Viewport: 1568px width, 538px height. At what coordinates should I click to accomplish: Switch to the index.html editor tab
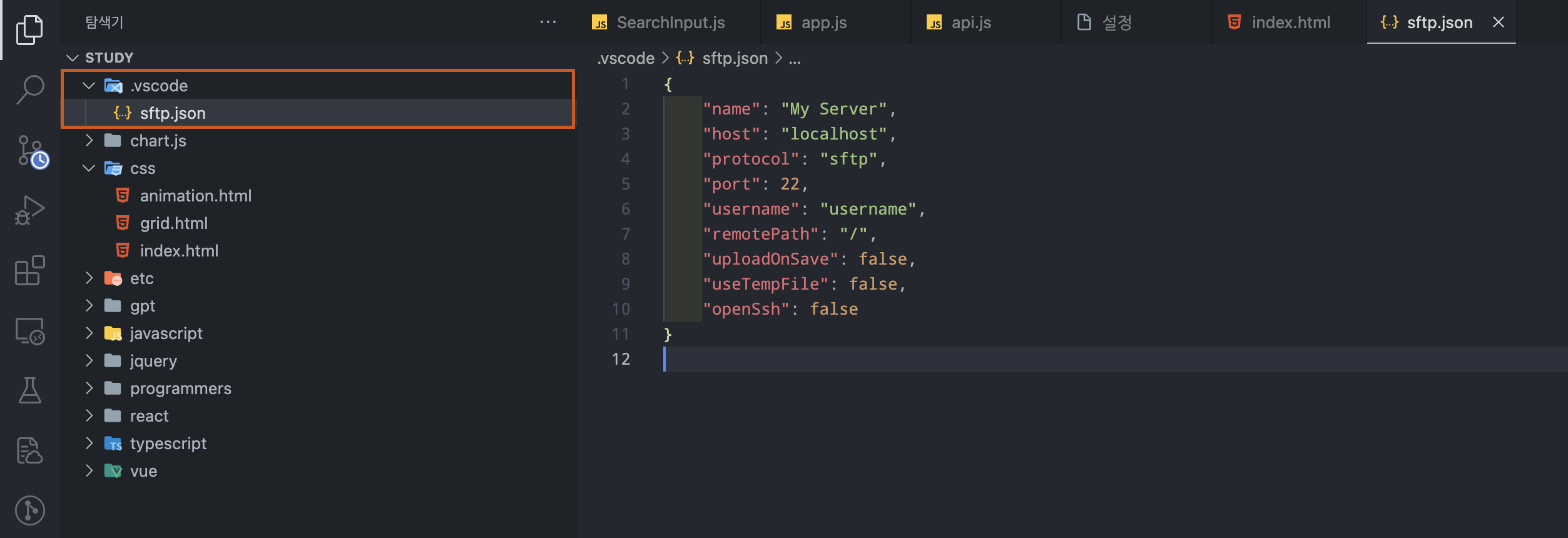[1289, 23]
